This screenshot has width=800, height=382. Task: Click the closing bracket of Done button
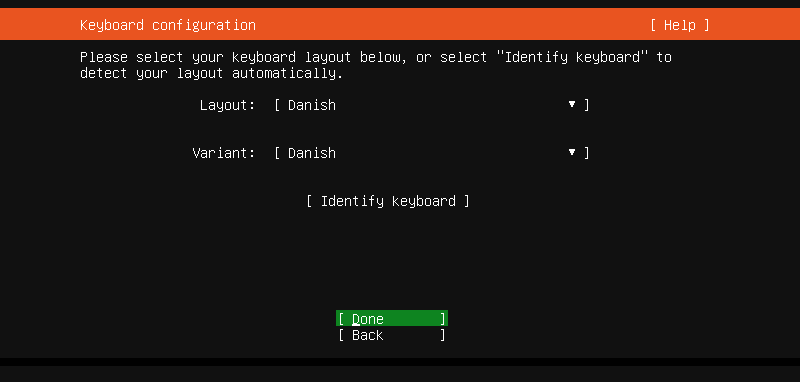click(x=443, y=319)
